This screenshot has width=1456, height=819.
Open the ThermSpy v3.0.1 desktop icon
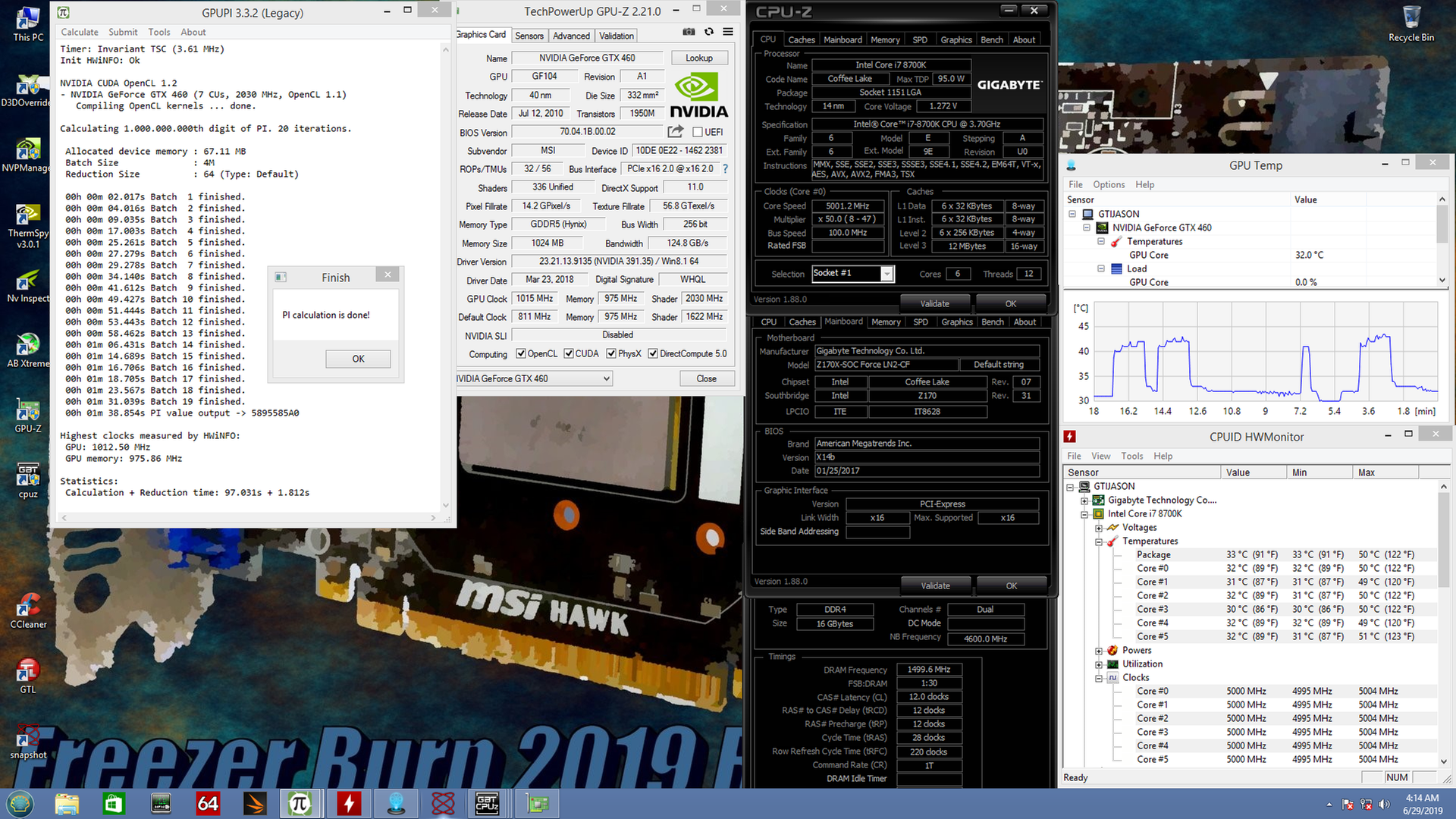pos(27,225)
